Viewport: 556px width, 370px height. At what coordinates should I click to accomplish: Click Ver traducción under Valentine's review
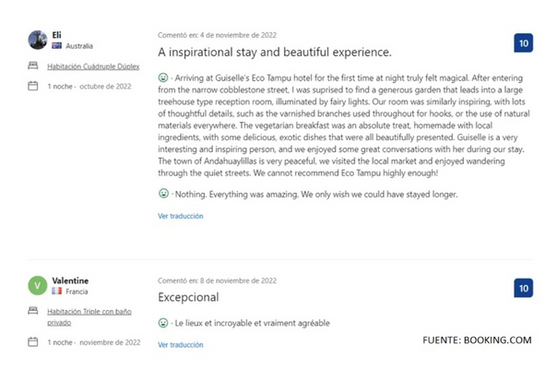click(180, 344)
